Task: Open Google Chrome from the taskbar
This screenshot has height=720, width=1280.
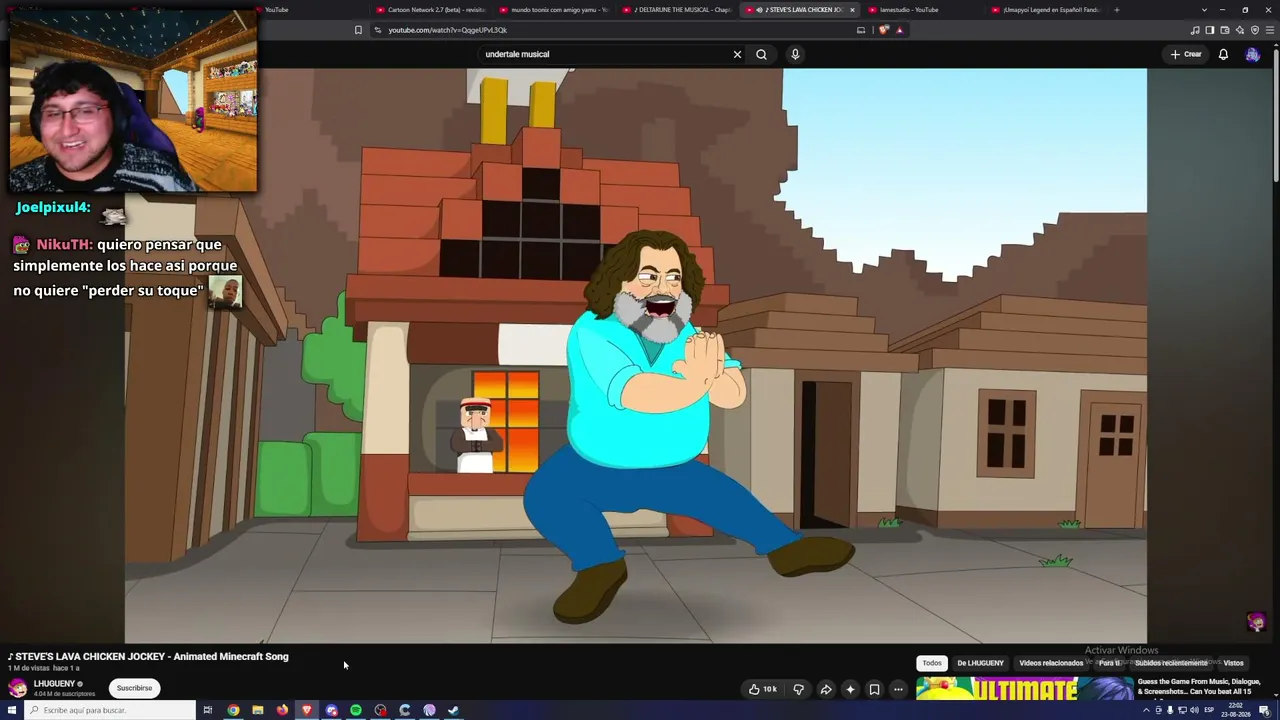Action: pyautogui.click(x=233, y=710)
